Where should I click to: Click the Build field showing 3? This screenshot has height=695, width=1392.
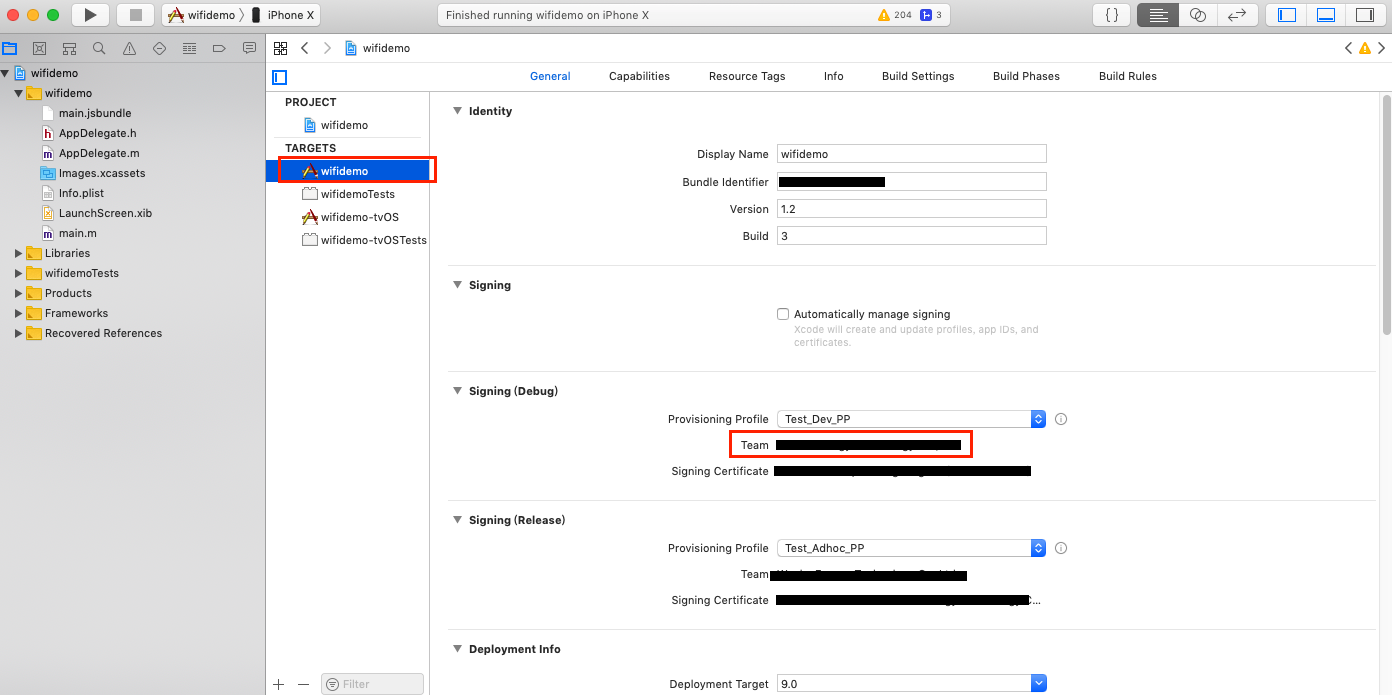tap(911, 236)
